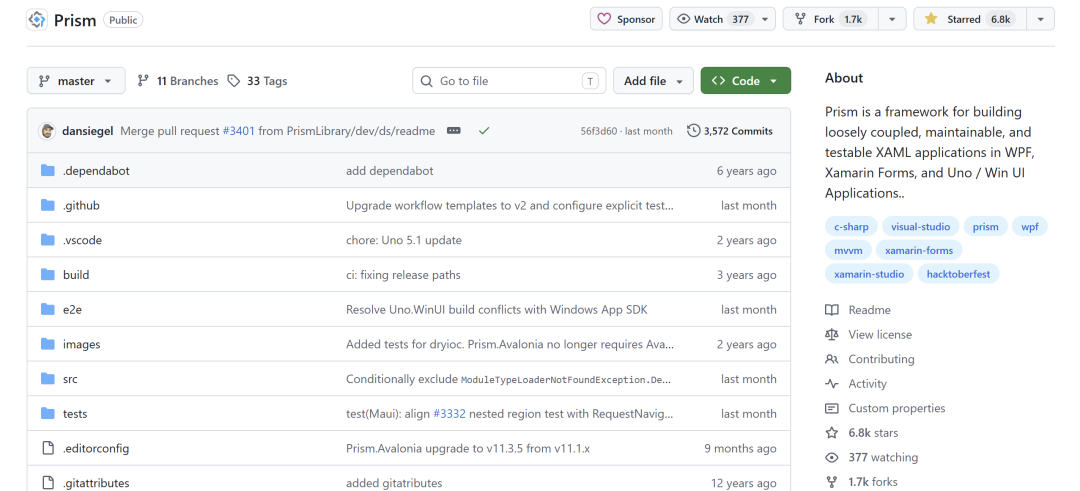Open pull request #3401 link
This screenshot has height=491, width=1080.
(238, 131)
